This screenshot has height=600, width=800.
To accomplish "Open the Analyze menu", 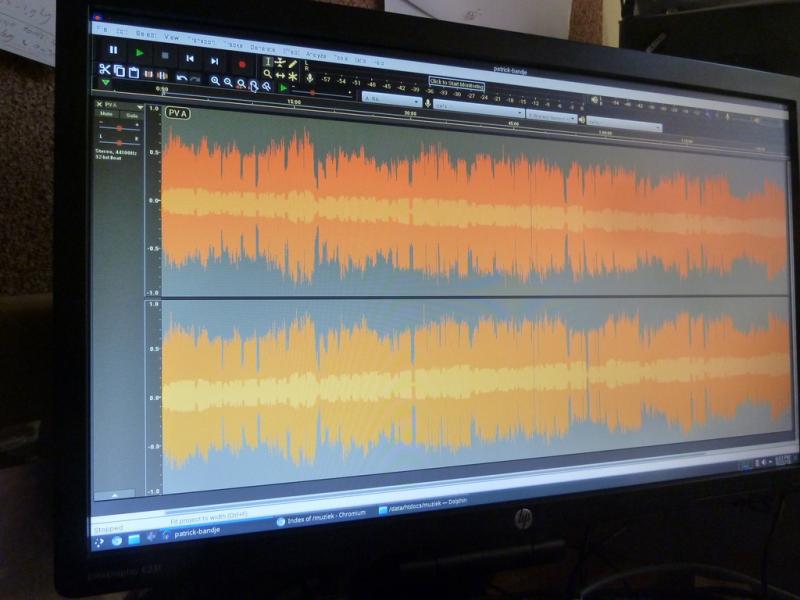I will [x=316, y=54].
